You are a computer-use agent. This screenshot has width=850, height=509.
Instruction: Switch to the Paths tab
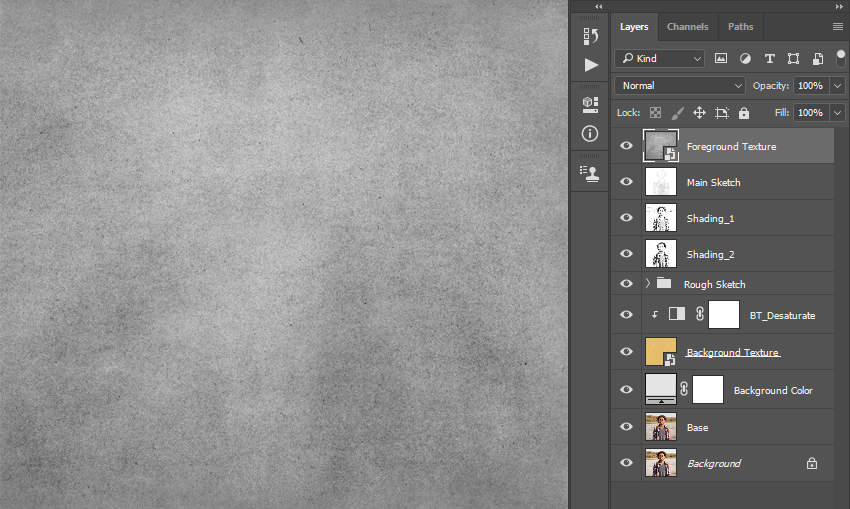point(740,27)
